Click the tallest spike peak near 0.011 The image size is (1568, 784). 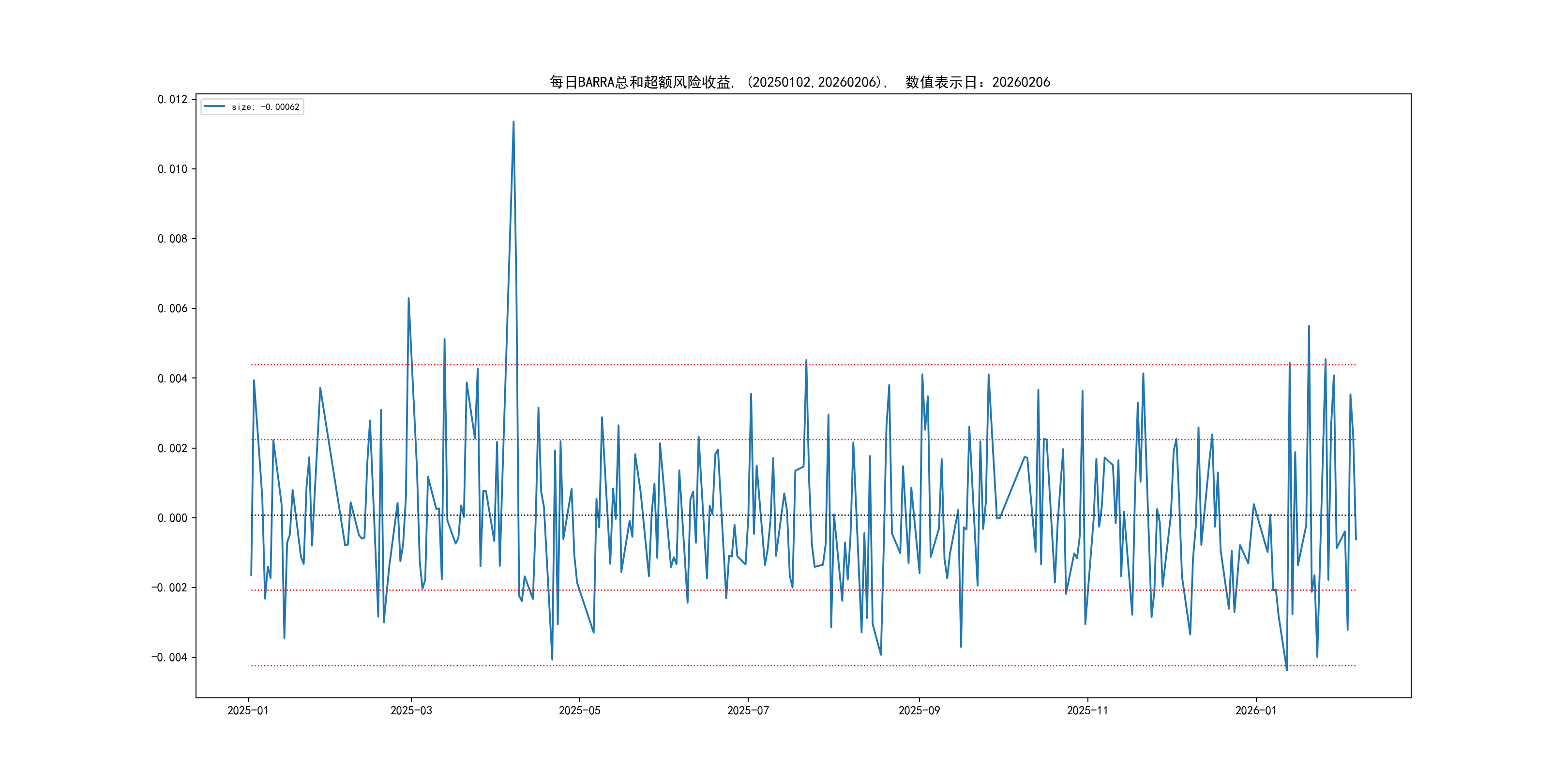click(x=513, y=122)
